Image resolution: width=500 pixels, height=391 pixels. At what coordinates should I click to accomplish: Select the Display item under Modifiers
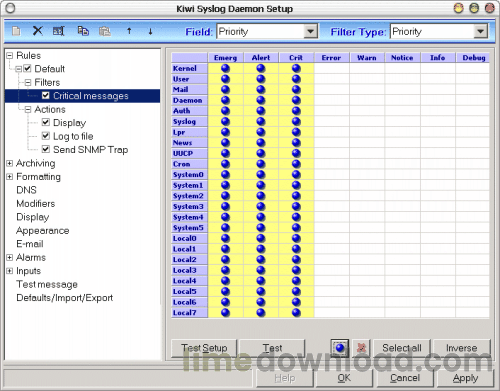[33, 217]
